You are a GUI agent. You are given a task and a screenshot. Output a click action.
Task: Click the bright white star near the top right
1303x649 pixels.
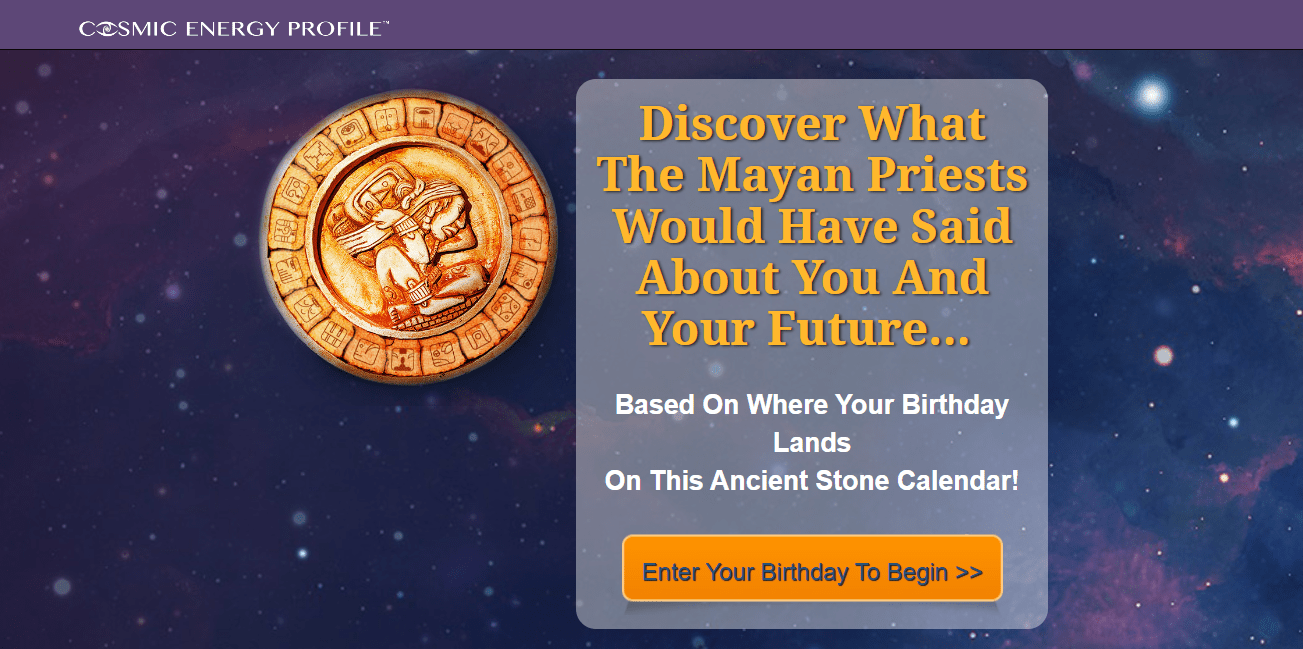[x=1151, y=95]
